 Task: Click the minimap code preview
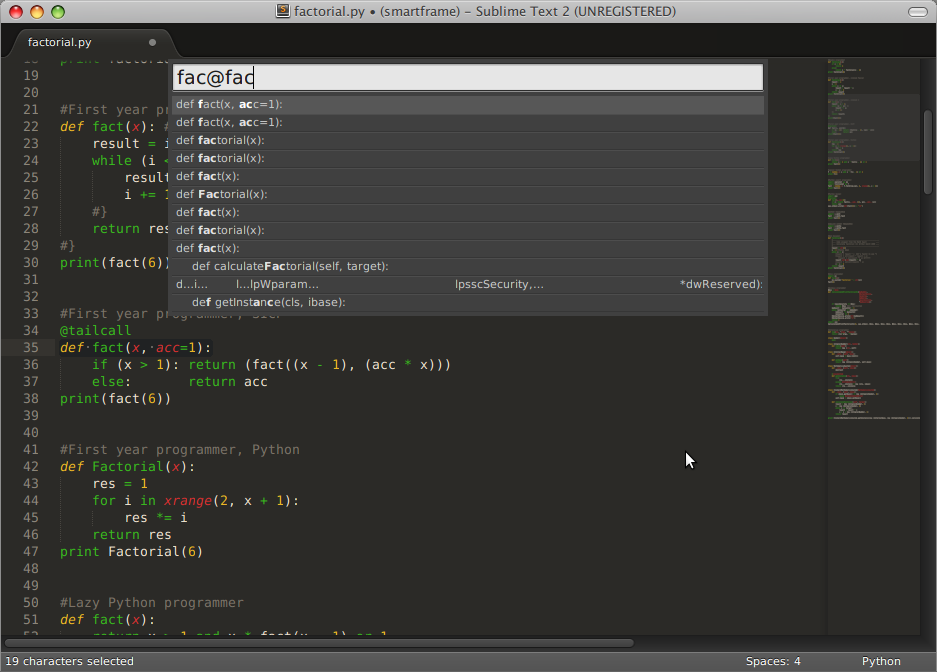[870, 250]
